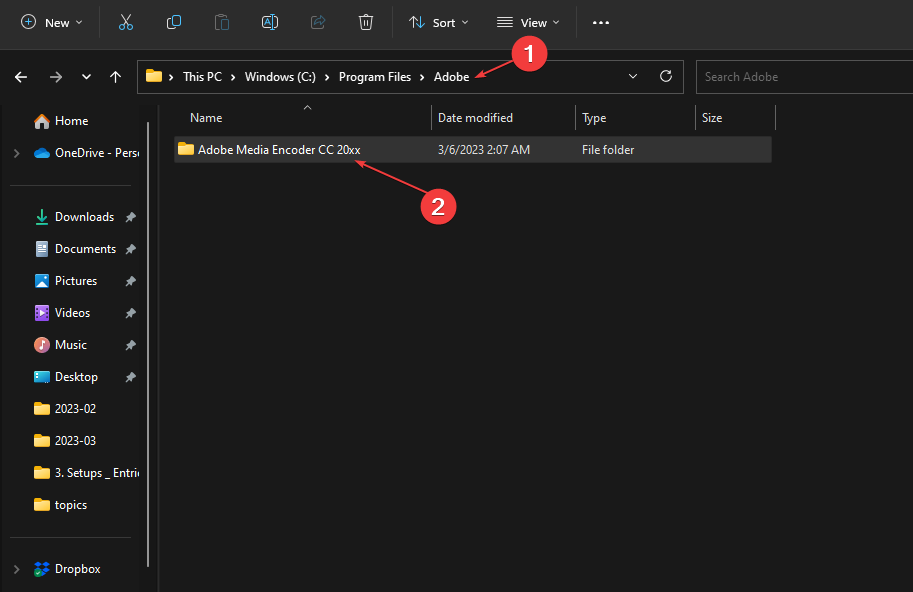Click the Delete (trash) icon
913x592 pixels.
coord(365,21)
